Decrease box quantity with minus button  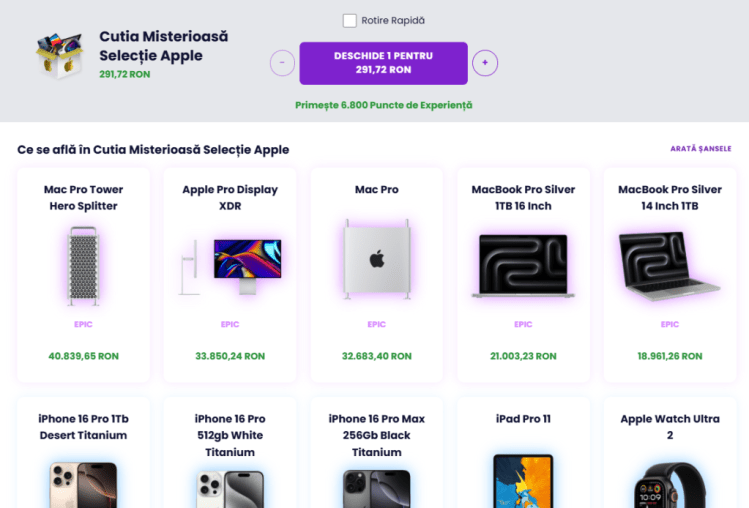[x=282, y=63]
